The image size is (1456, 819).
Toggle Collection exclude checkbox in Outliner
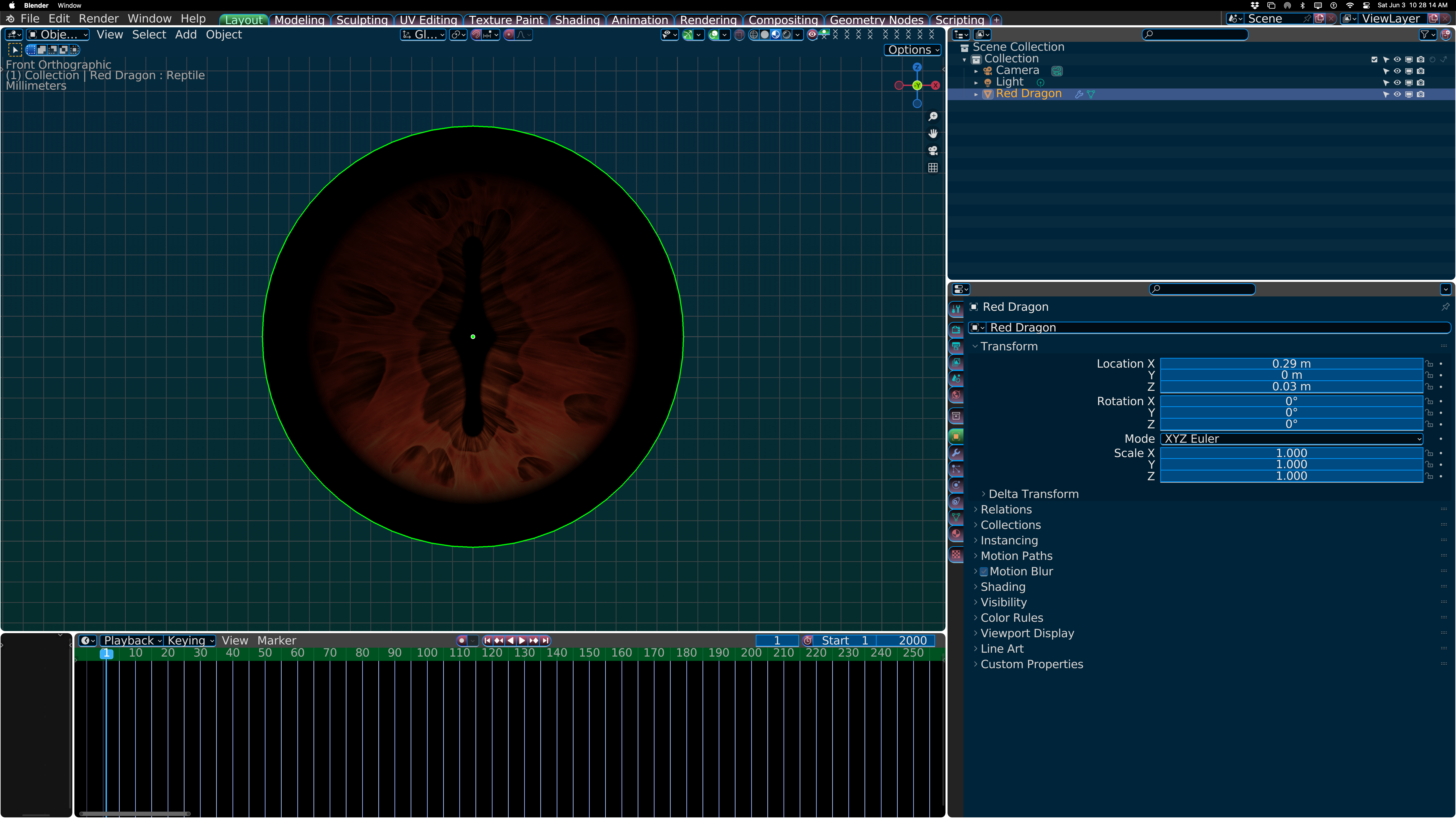pyautogui.click(x=1374, y=59)
